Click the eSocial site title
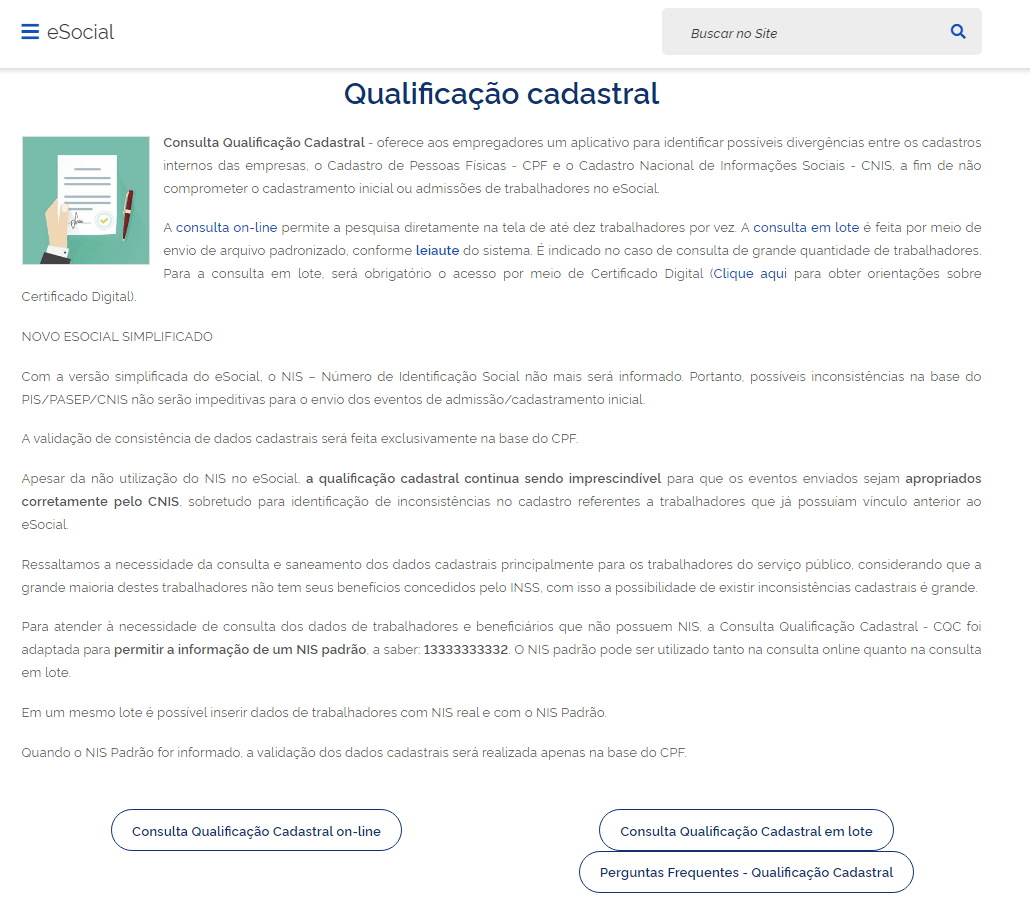The width and height of the screenshot is (1033, 898). 80,32
